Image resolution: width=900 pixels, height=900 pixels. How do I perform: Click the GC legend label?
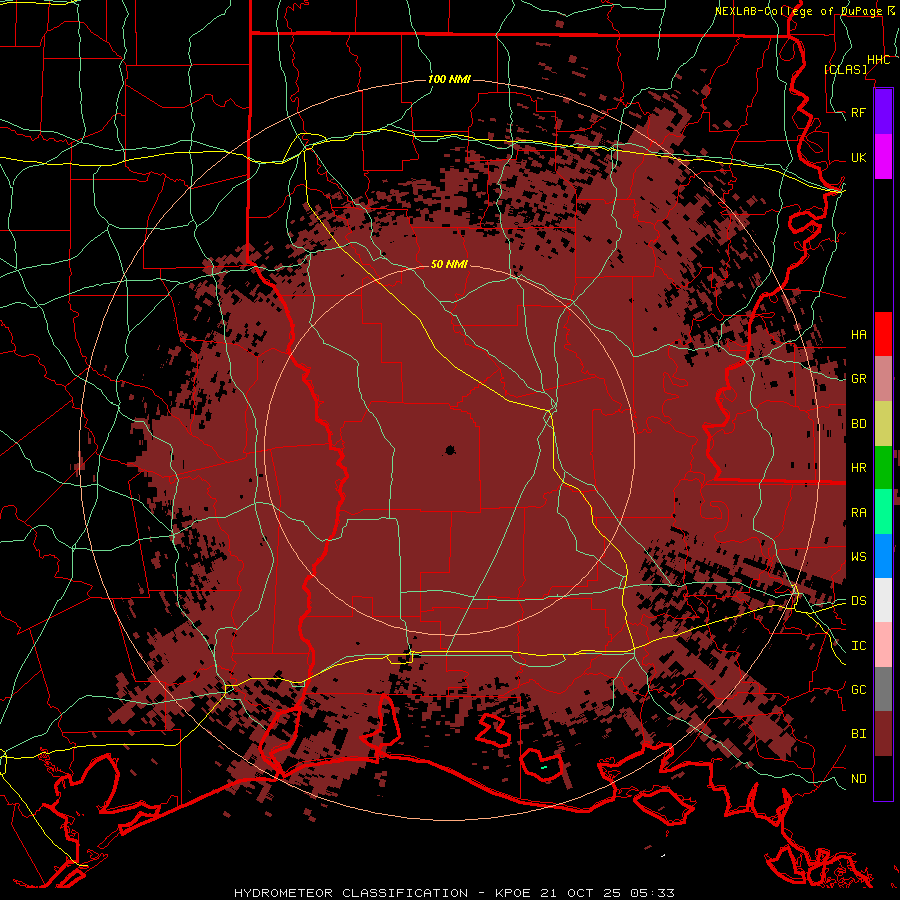tap(859, 690)
